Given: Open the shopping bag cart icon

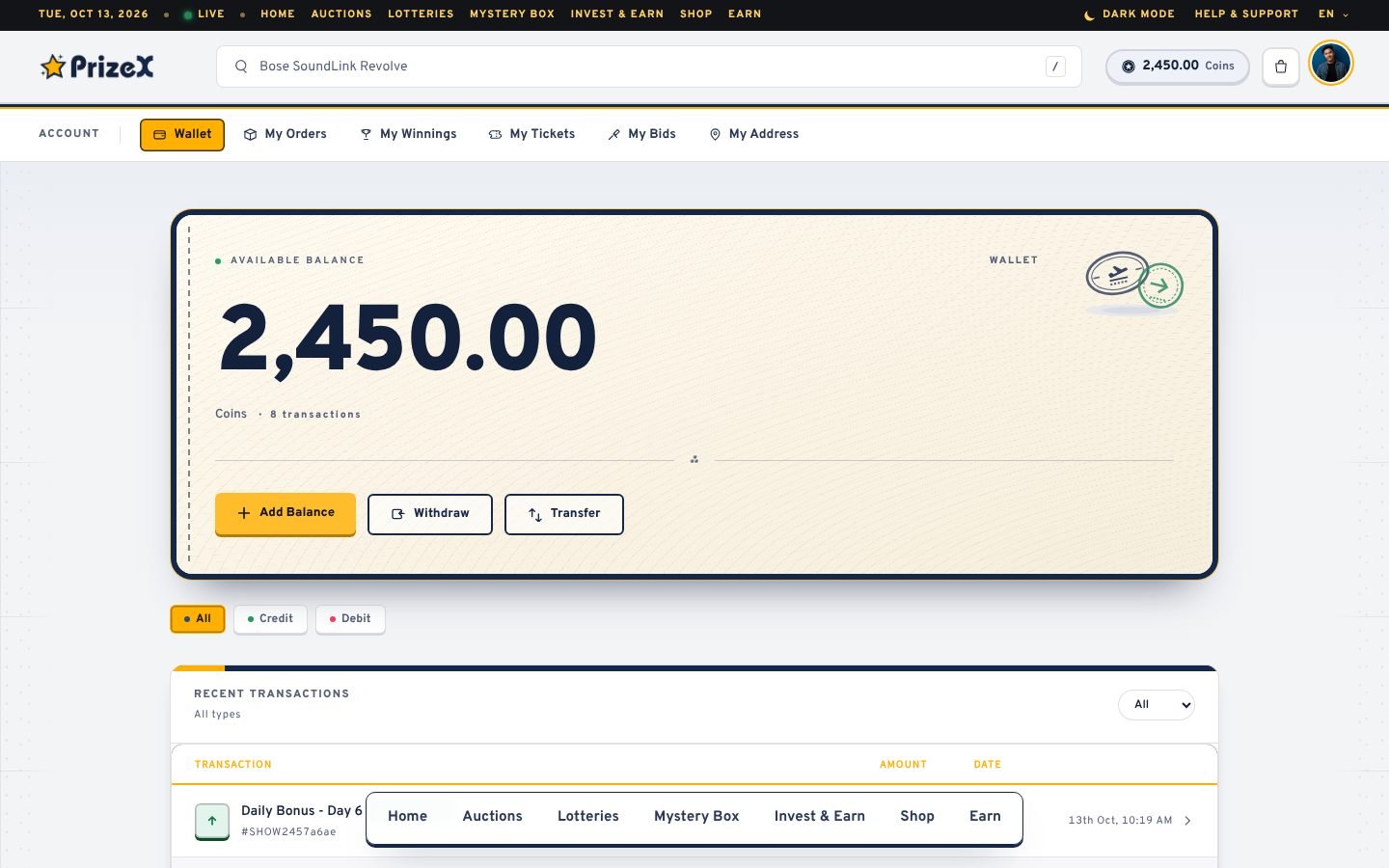Looking at the screenshot, I should [1281, 67].
